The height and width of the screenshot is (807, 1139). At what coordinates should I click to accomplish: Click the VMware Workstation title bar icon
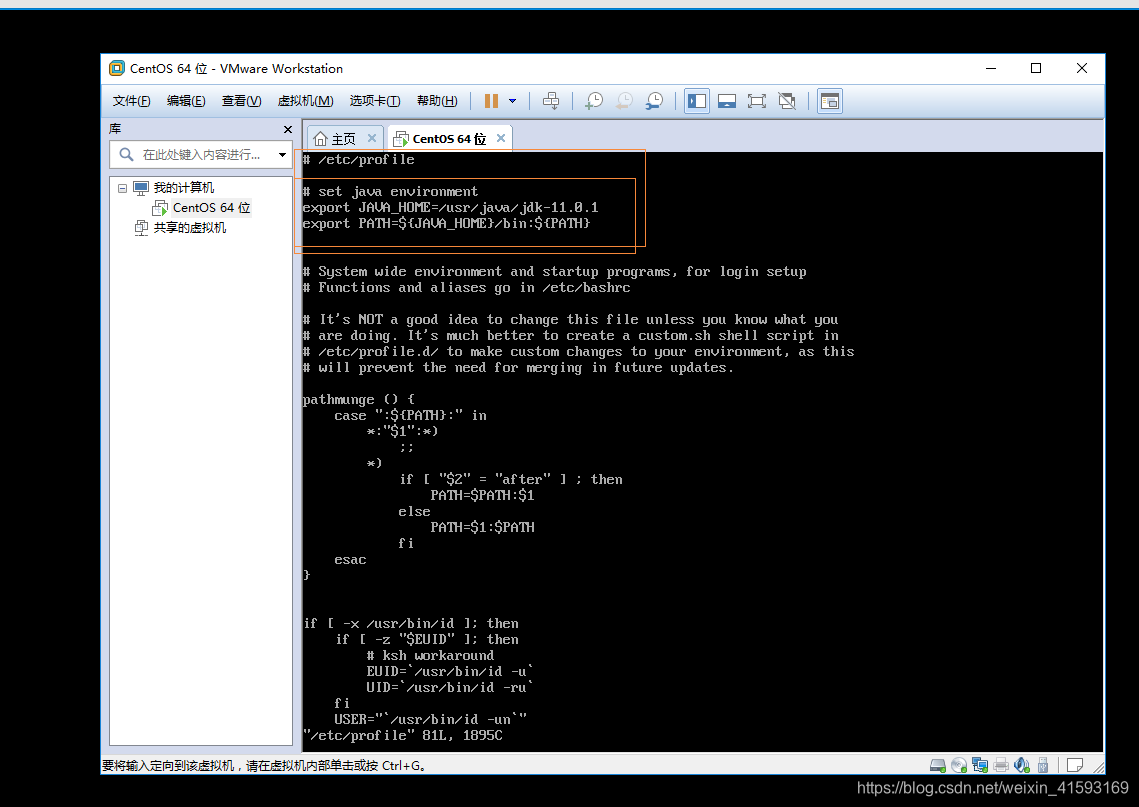click(x=116, y=68)
